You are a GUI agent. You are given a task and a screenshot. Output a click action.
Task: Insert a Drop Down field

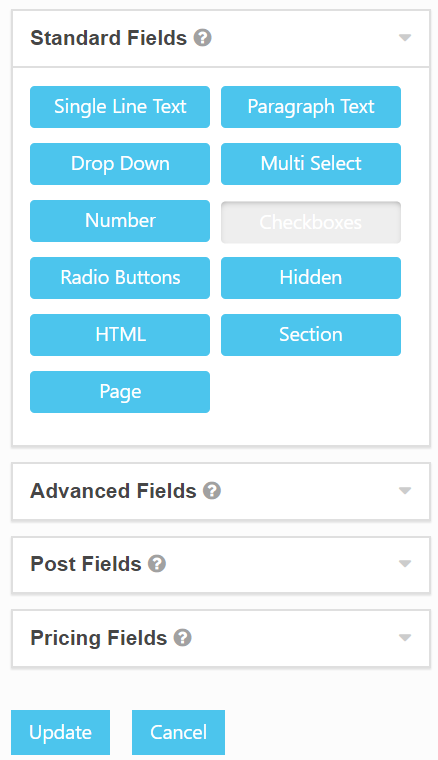120,164
